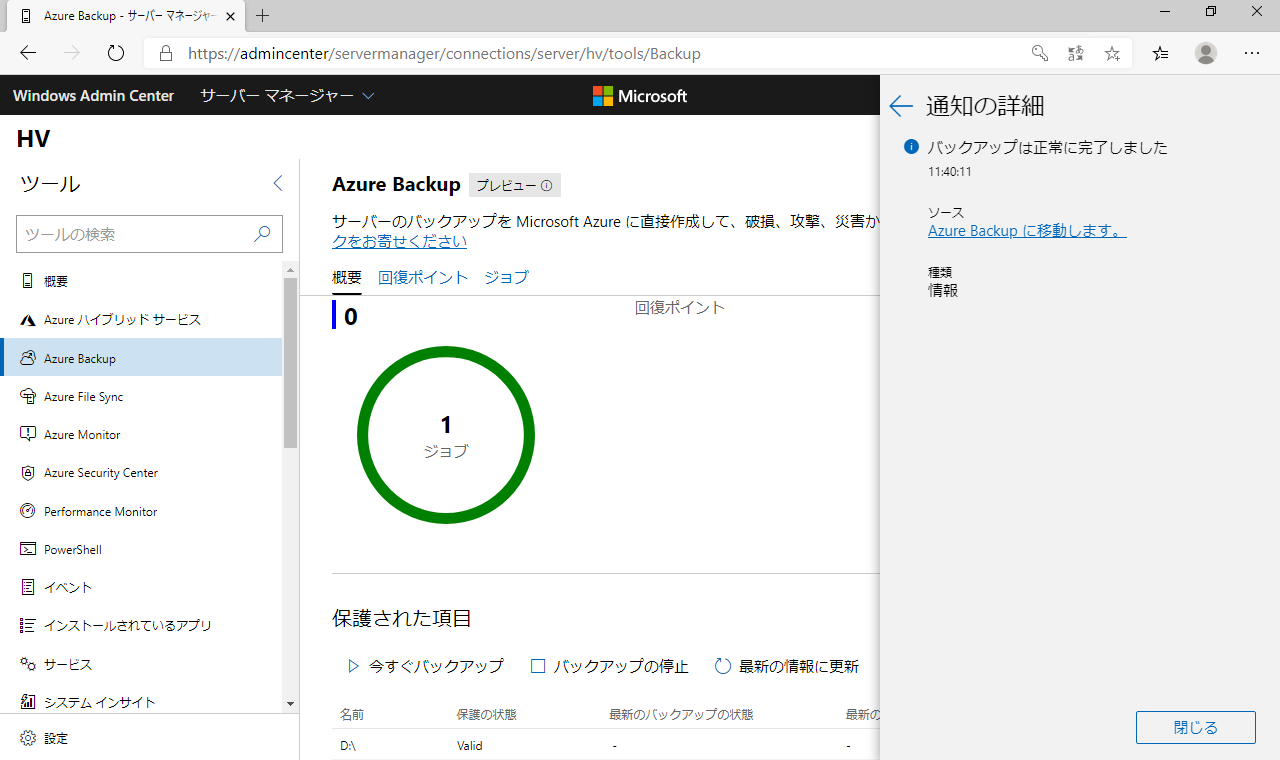The image size is (1280, 760).
Task: Sort by the 名前 column header
Action: pos(352,715)
